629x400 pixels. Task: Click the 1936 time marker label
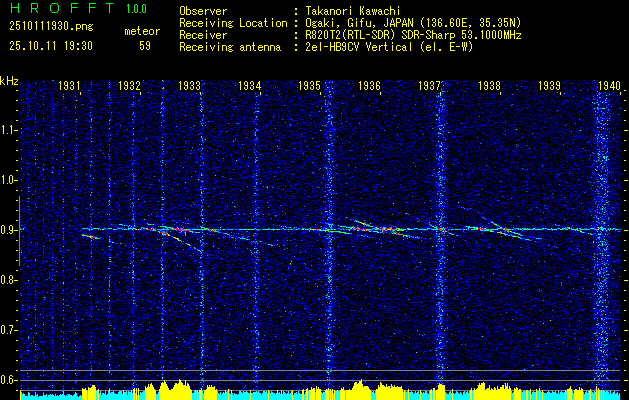coord(369,85)
